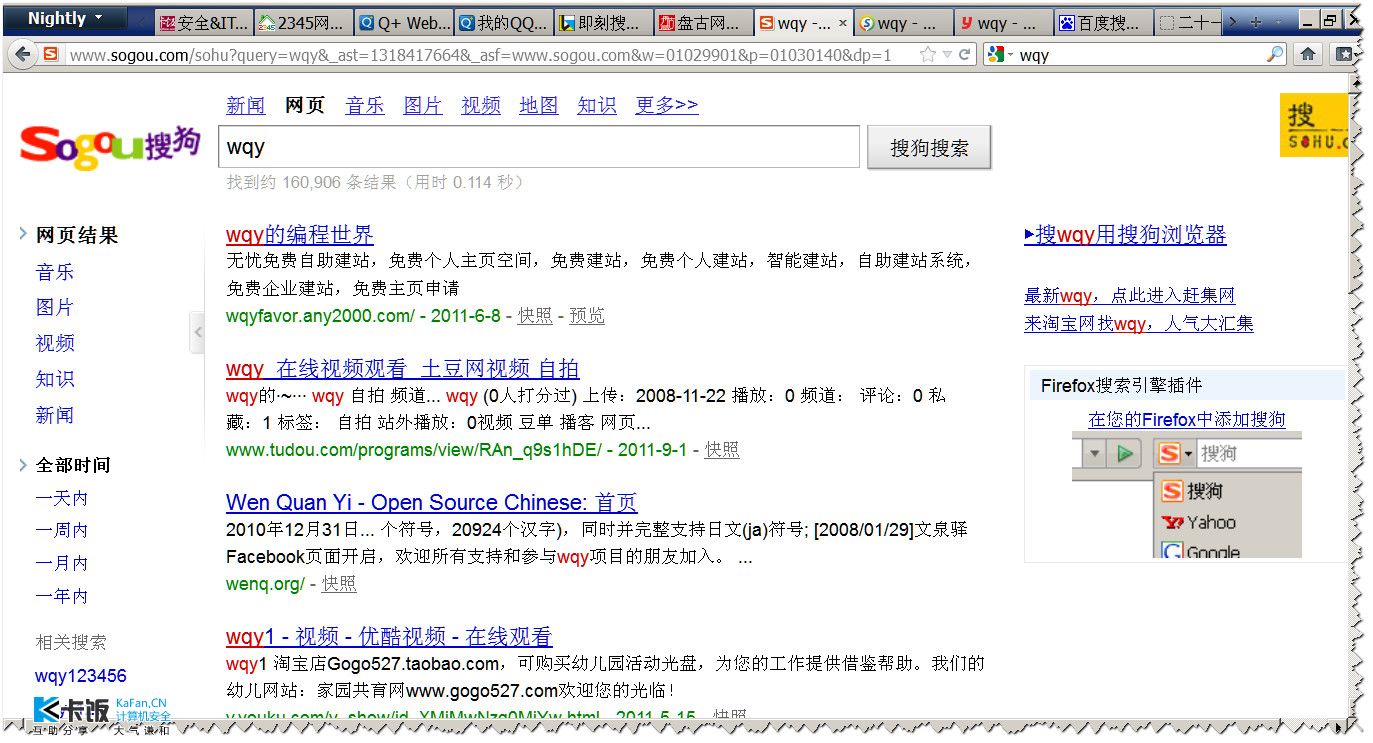Screen dimensions: 1373x743
Task: Open 搜wqy用搜狗浏览器 link
Action: 1125,235
